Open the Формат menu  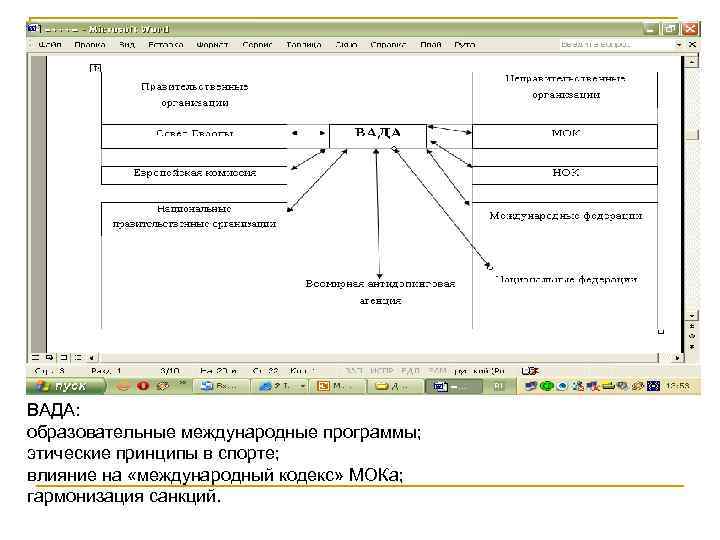click(x=212, y=45)
